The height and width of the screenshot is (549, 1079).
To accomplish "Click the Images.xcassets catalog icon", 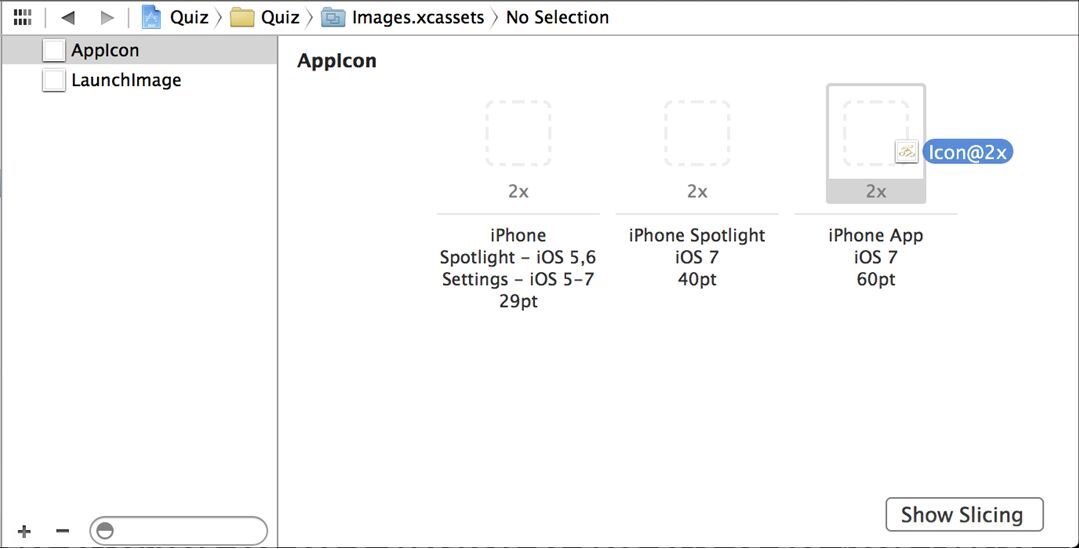I will [x=333, y=18].
